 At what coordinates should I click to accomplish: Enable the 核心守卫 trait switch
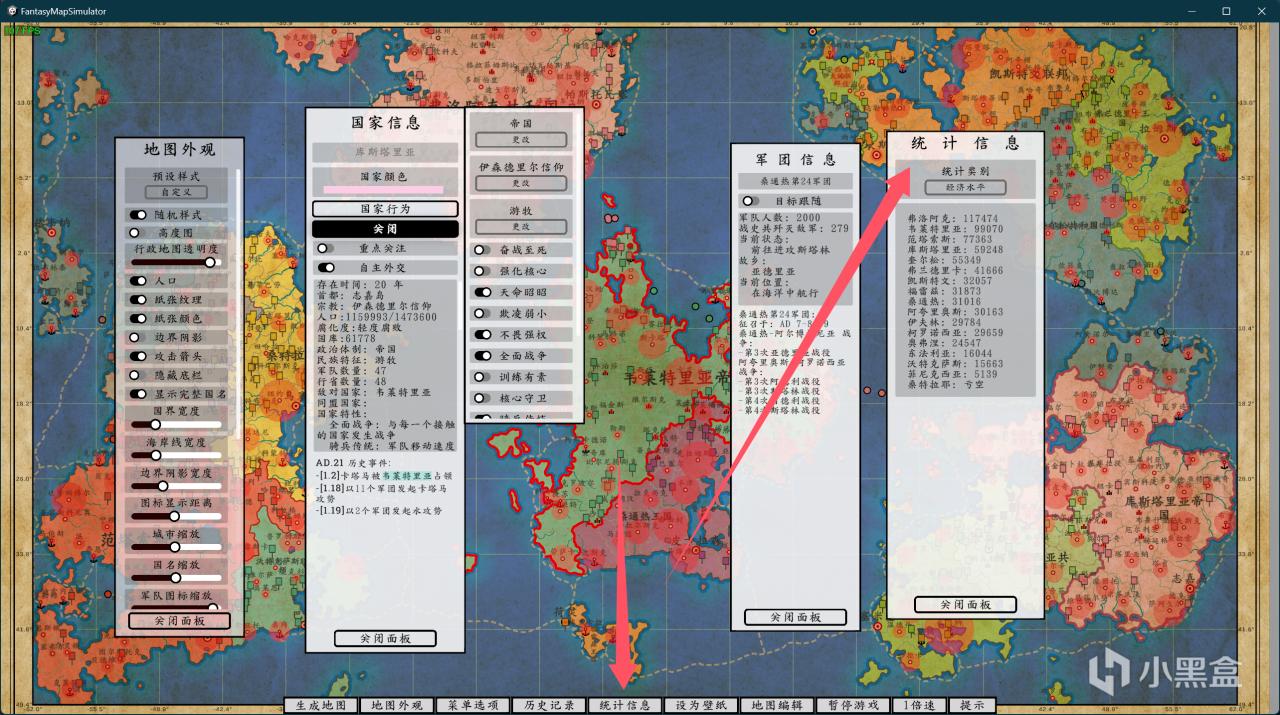[x=482, y=398]
